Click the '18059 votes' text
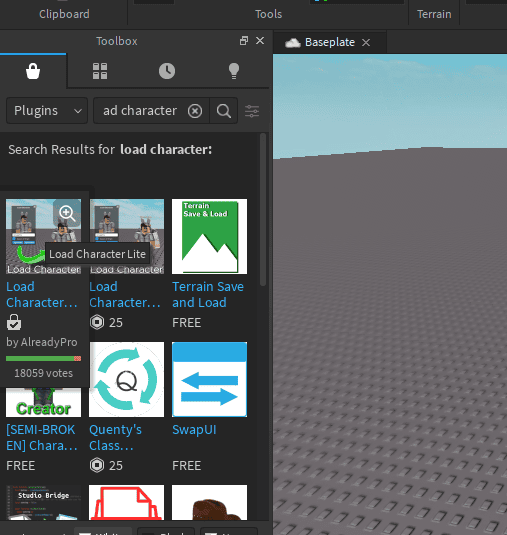Viewport: 507px width, 535px height. [x=43, y=373]
